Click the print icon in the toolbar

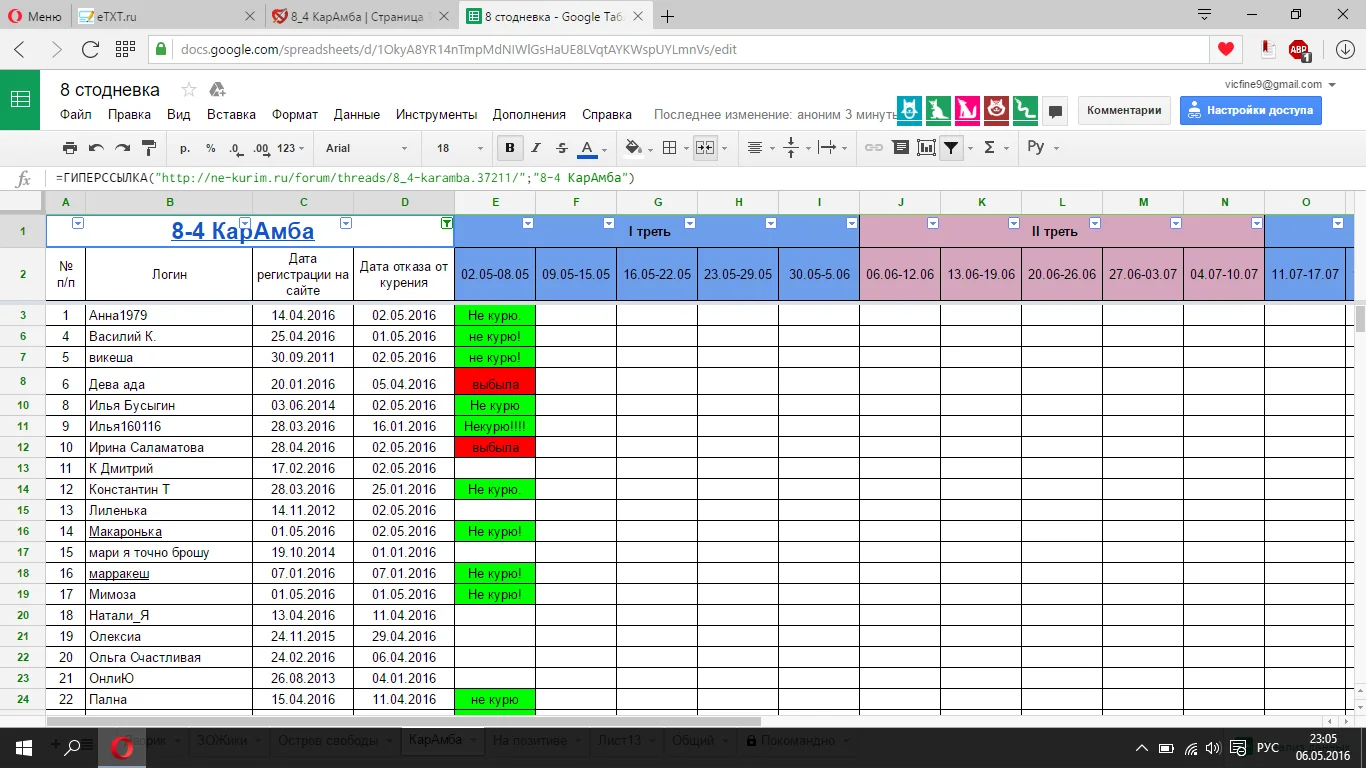point(70,148)
